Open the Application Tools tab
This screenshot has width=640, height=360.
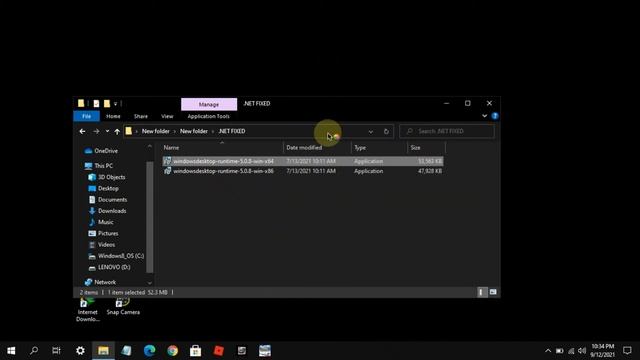coord(209,116)
